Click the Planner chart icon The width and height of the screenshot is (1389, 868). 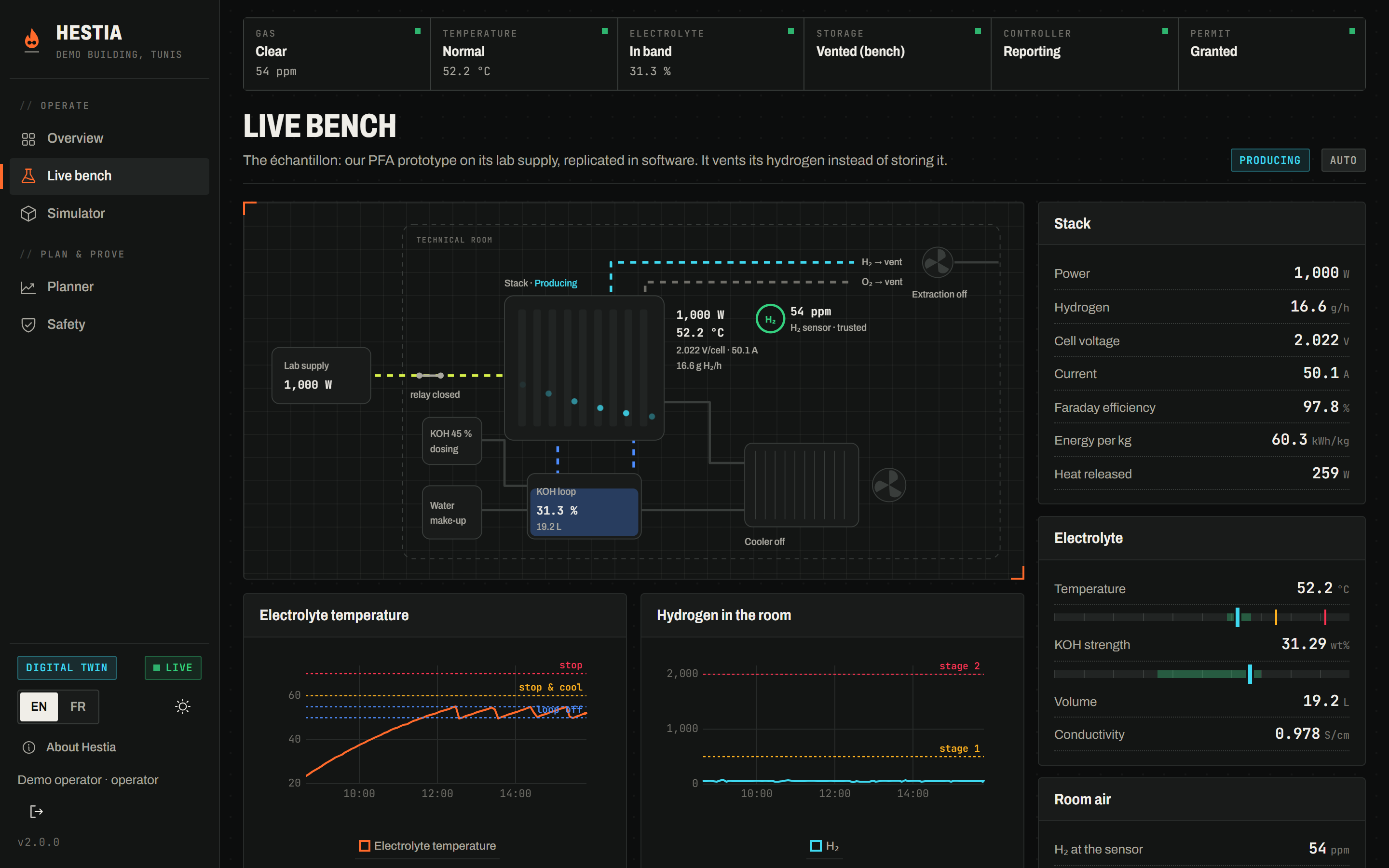click(28, 287)
